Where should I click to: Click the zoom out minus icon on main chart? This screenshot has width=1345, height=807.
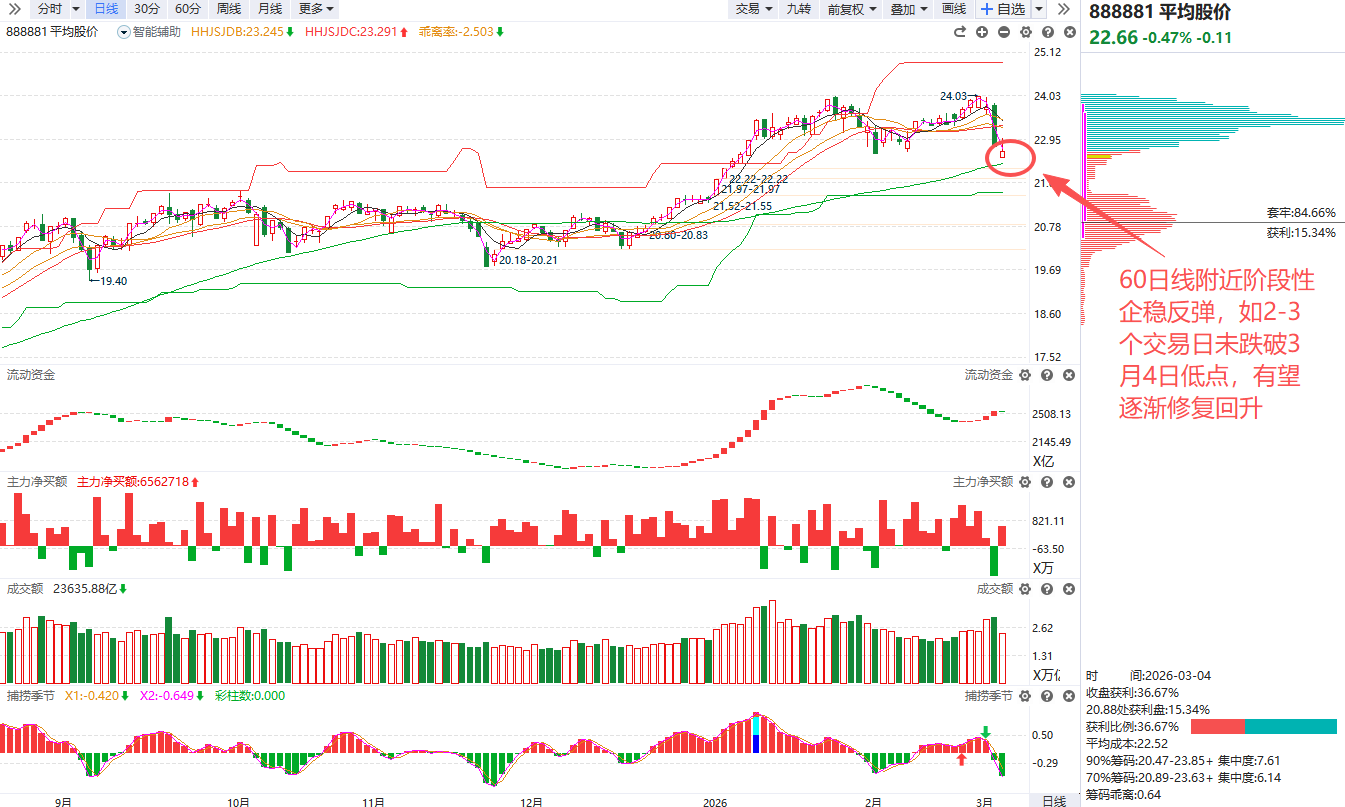[1003, 32]
